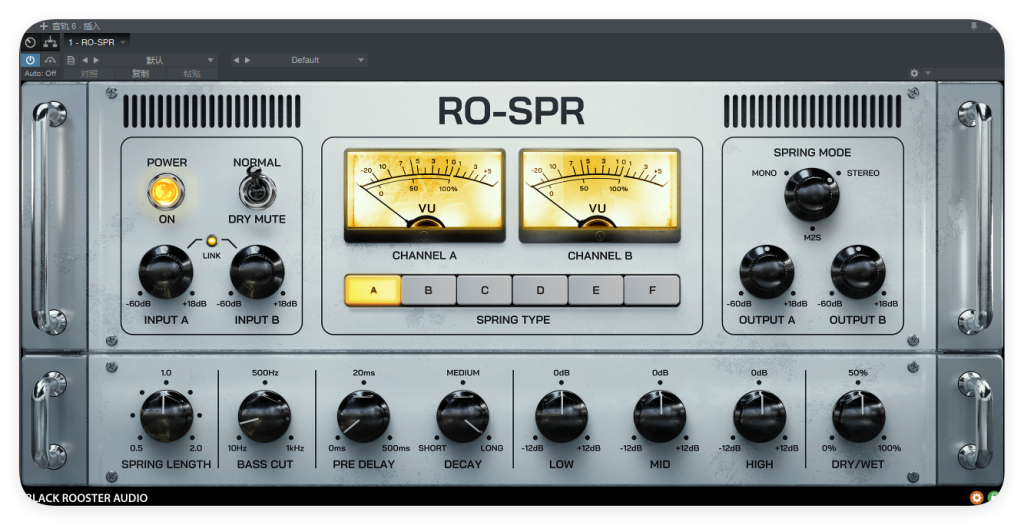This screenshot has height=525, width=1024.
Task: Click the Dry/Wet mix knob
Action: [858, 416]
